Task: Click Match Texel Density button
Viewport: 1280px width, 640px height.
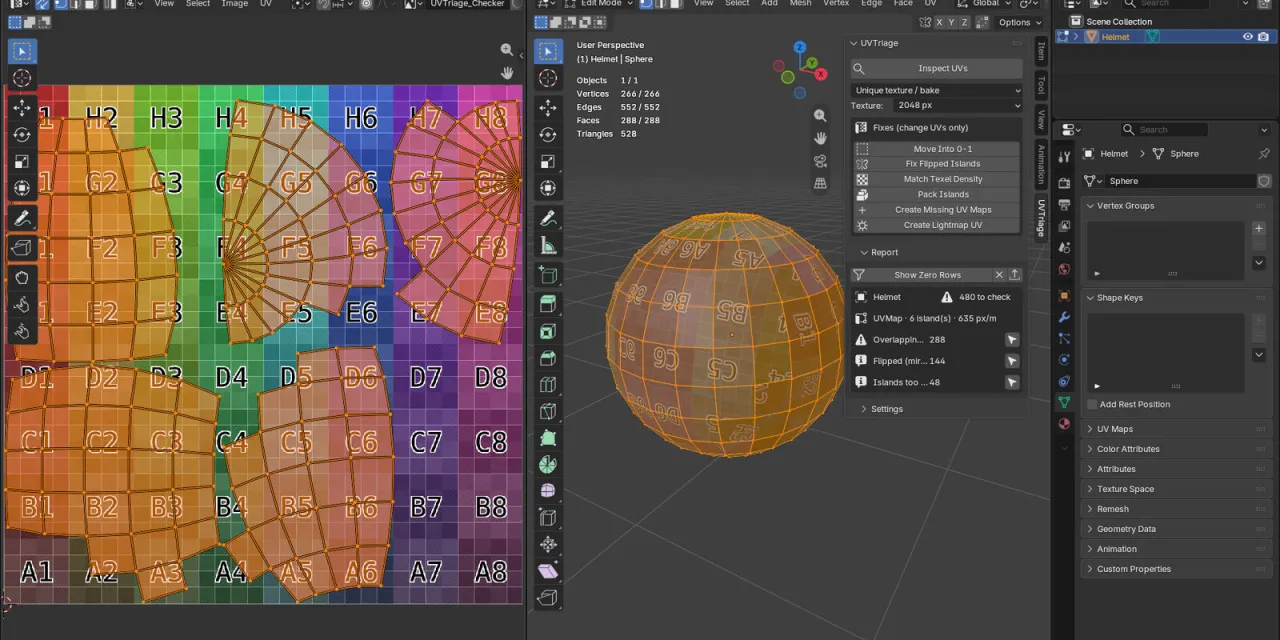Action: click(x=937, y=179)
